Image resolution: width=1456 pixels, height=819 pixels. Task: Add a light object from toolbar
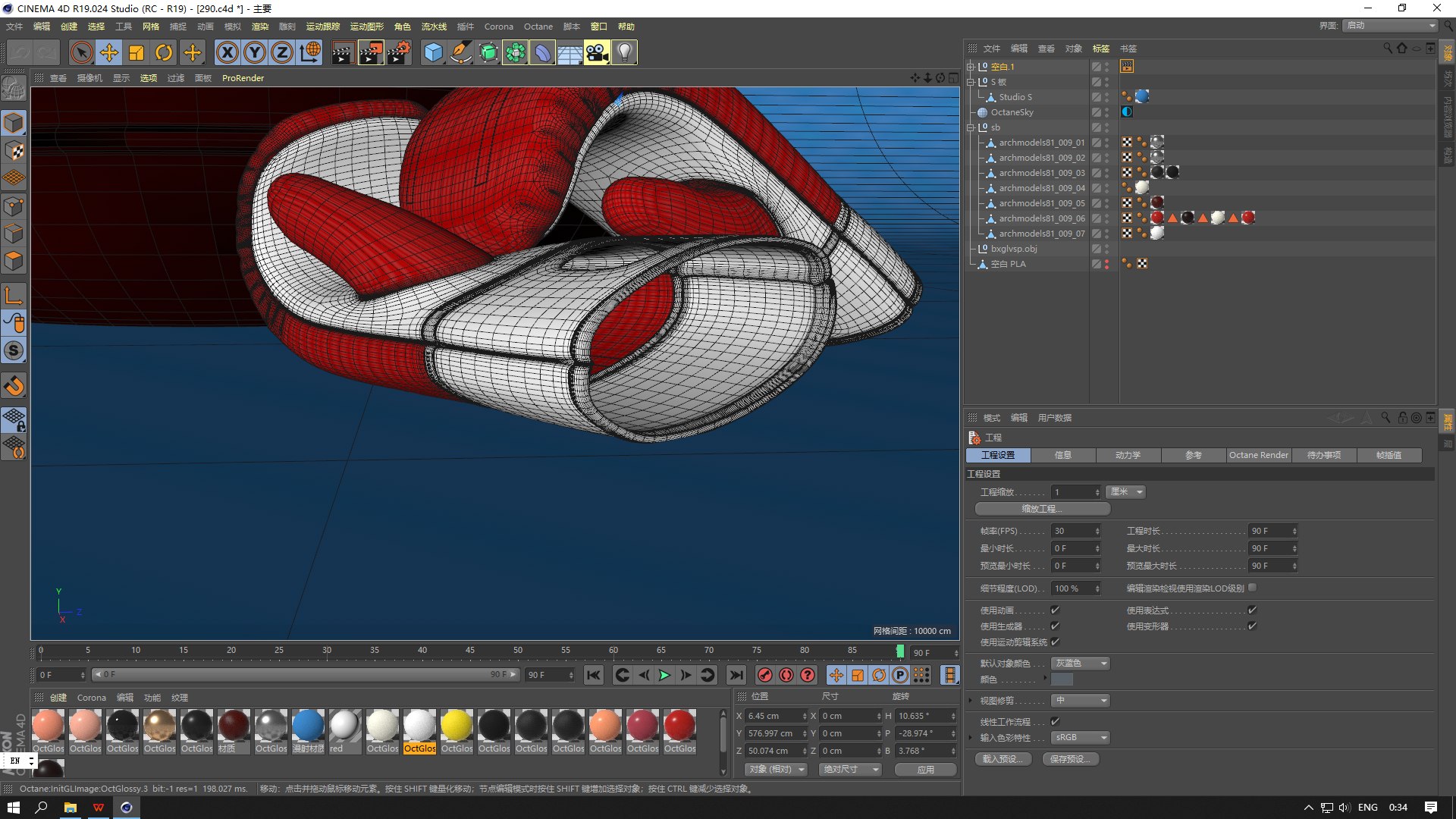pyautogui.click(x=624, y=53)
